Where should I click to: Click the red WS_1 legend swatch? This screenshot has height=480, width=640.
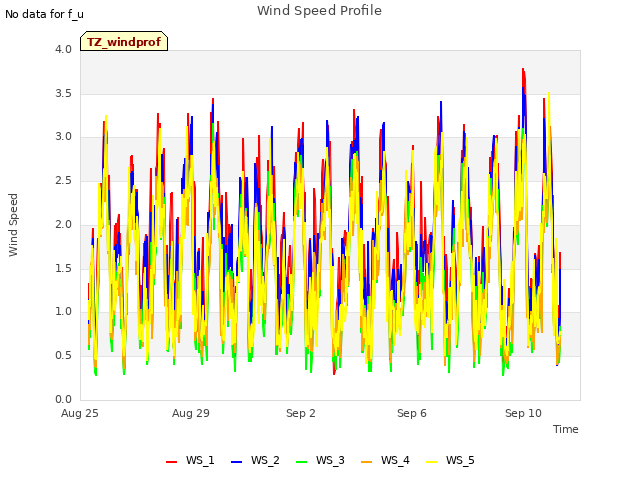(x=171, y=462)
